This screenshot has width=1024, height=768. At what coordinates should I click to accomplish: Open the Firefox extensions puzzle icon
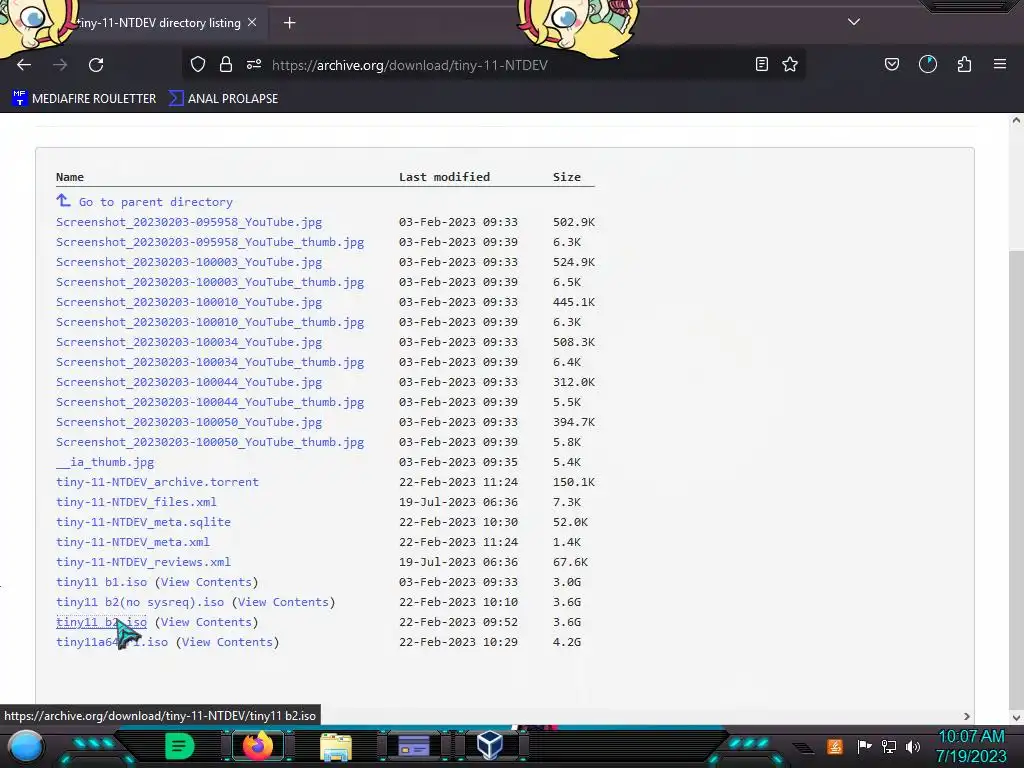(x=965, y=65)
